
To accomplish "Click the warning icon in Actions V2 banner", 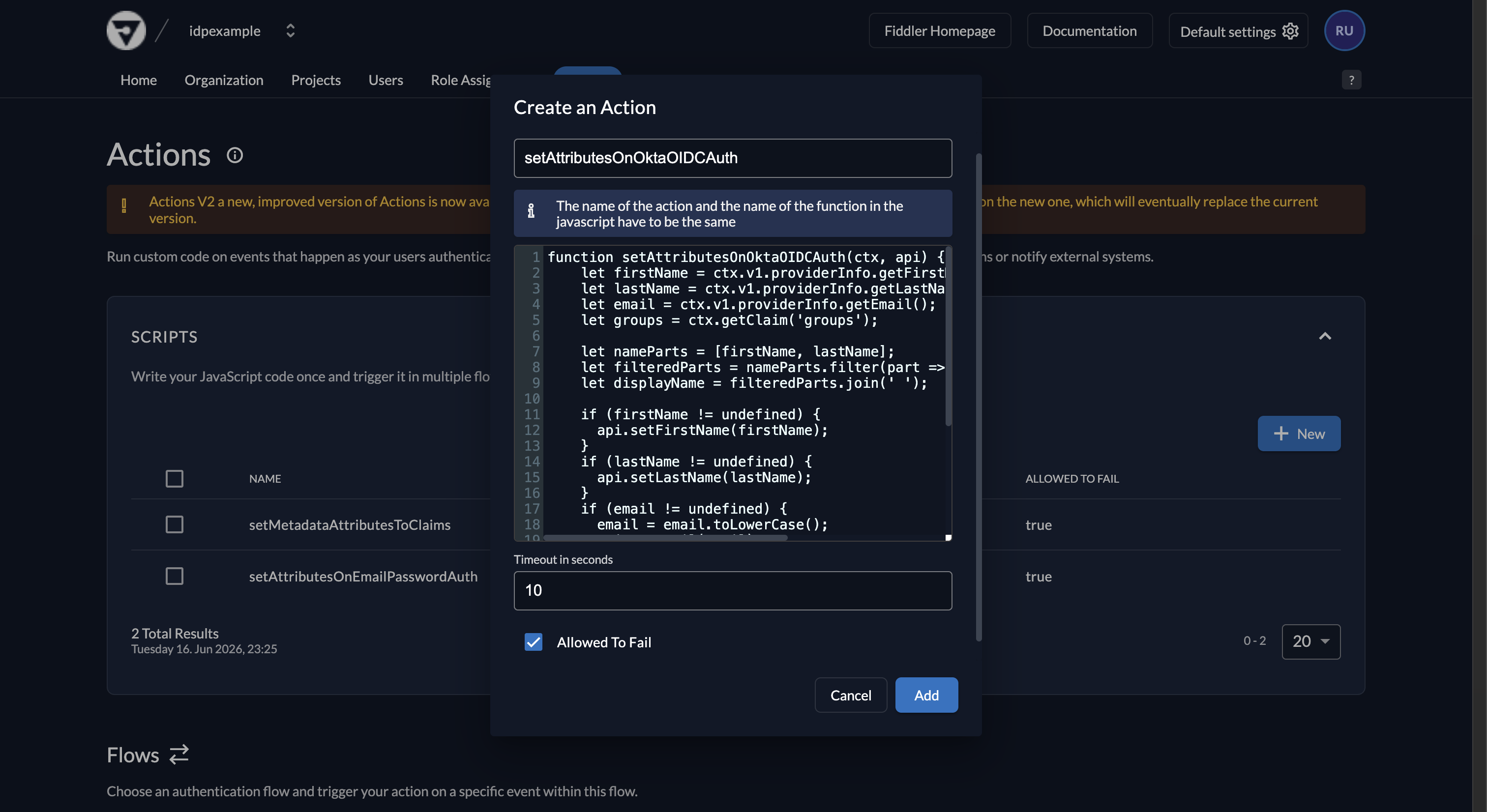I will [124, 206].
